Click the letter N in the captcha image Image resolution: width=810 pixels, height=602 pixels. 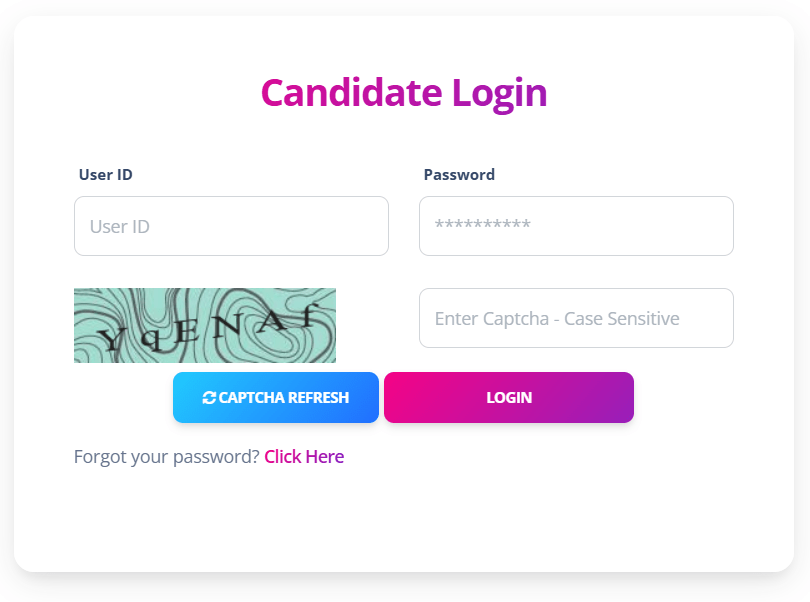(x=227, y=327)
